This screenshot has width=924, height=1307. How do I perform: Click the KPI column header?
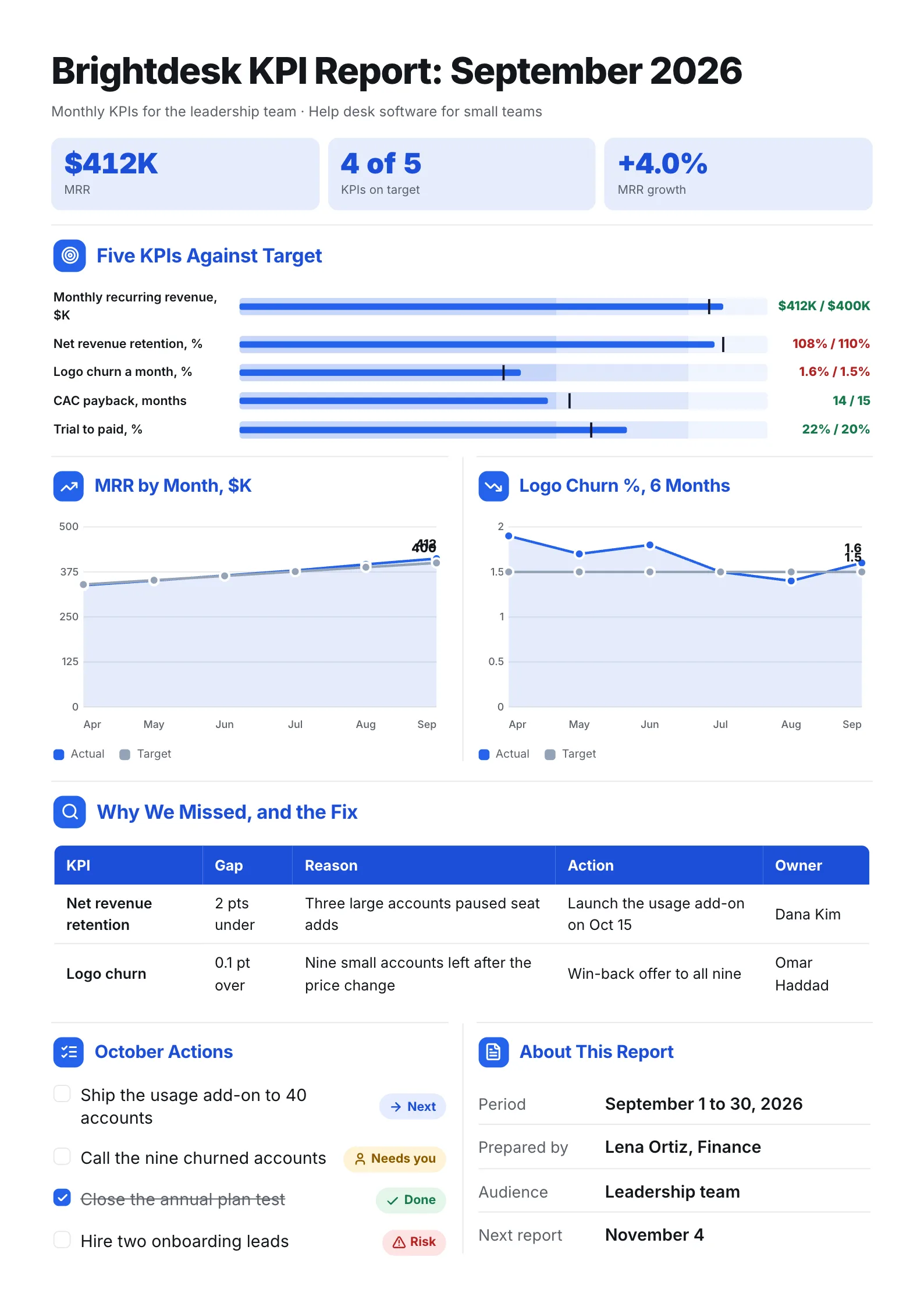(129, 865)
